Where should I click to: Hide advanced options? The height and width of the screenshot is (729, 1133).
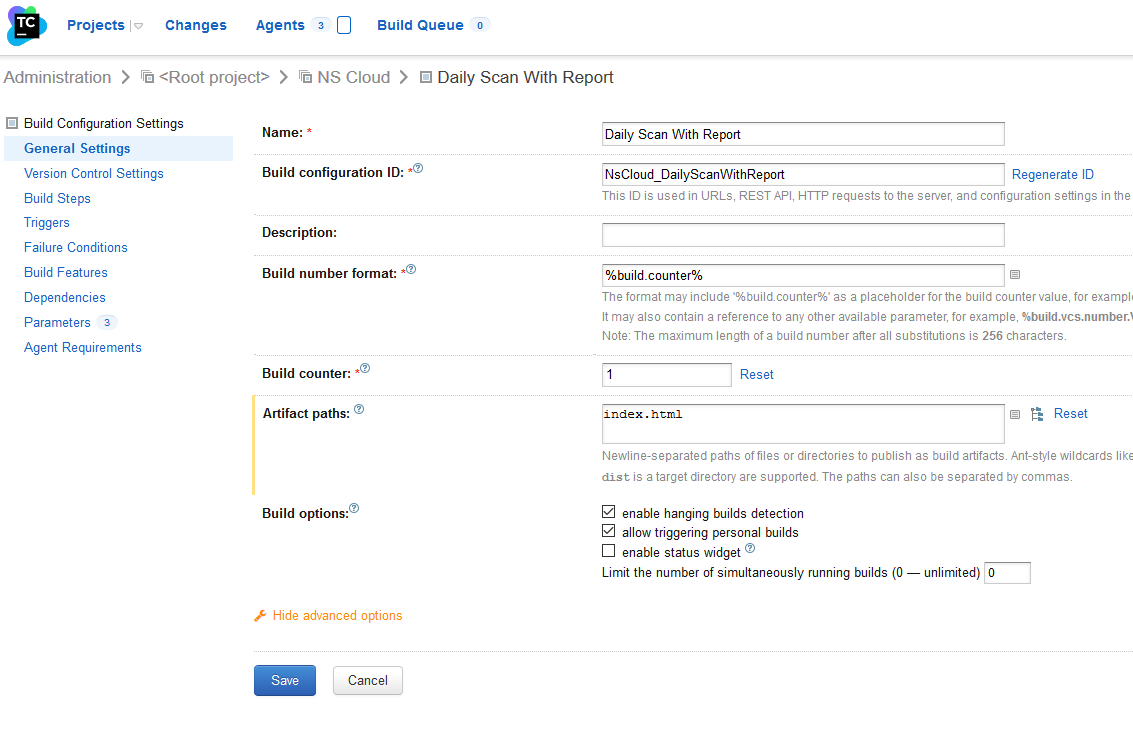coord(337,616)
